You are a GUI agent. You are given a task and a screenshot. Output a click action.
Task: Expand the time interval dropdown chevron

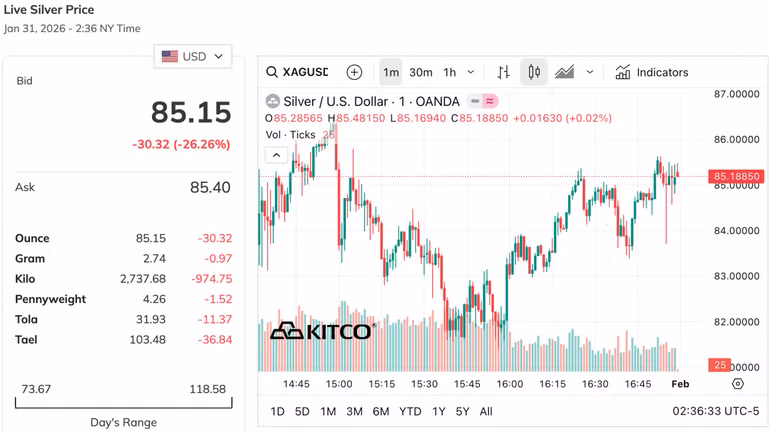(471, 72)
